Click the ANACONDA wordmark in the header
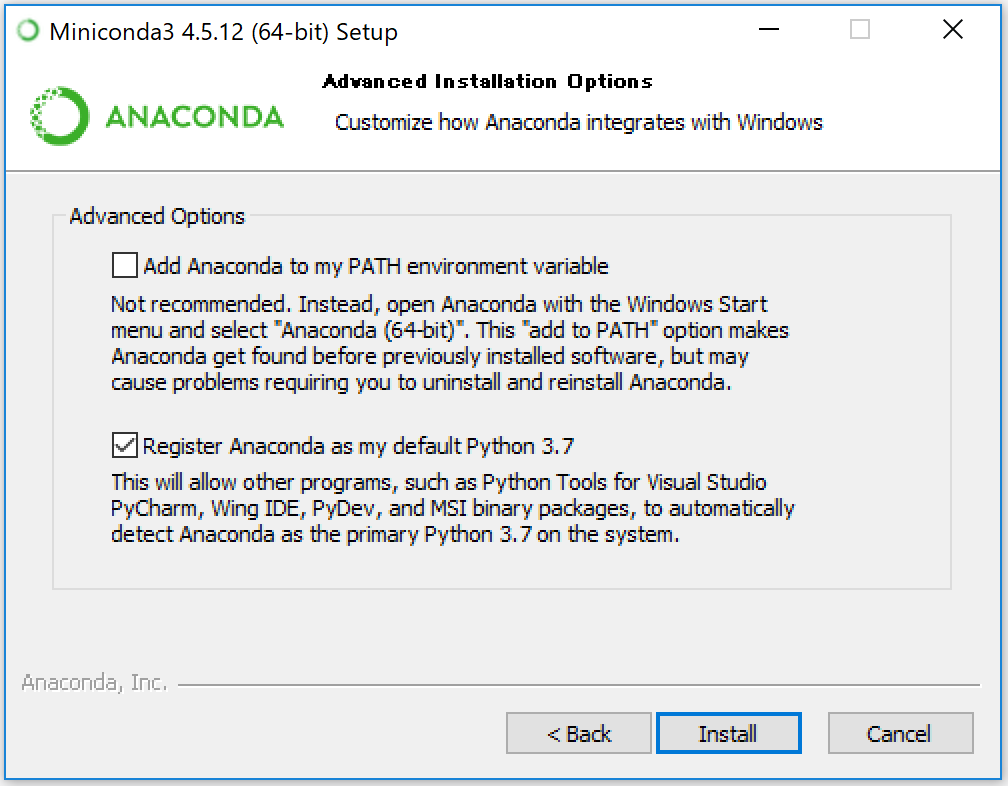Screen dimensions: 1008x786 coord(194,118)
